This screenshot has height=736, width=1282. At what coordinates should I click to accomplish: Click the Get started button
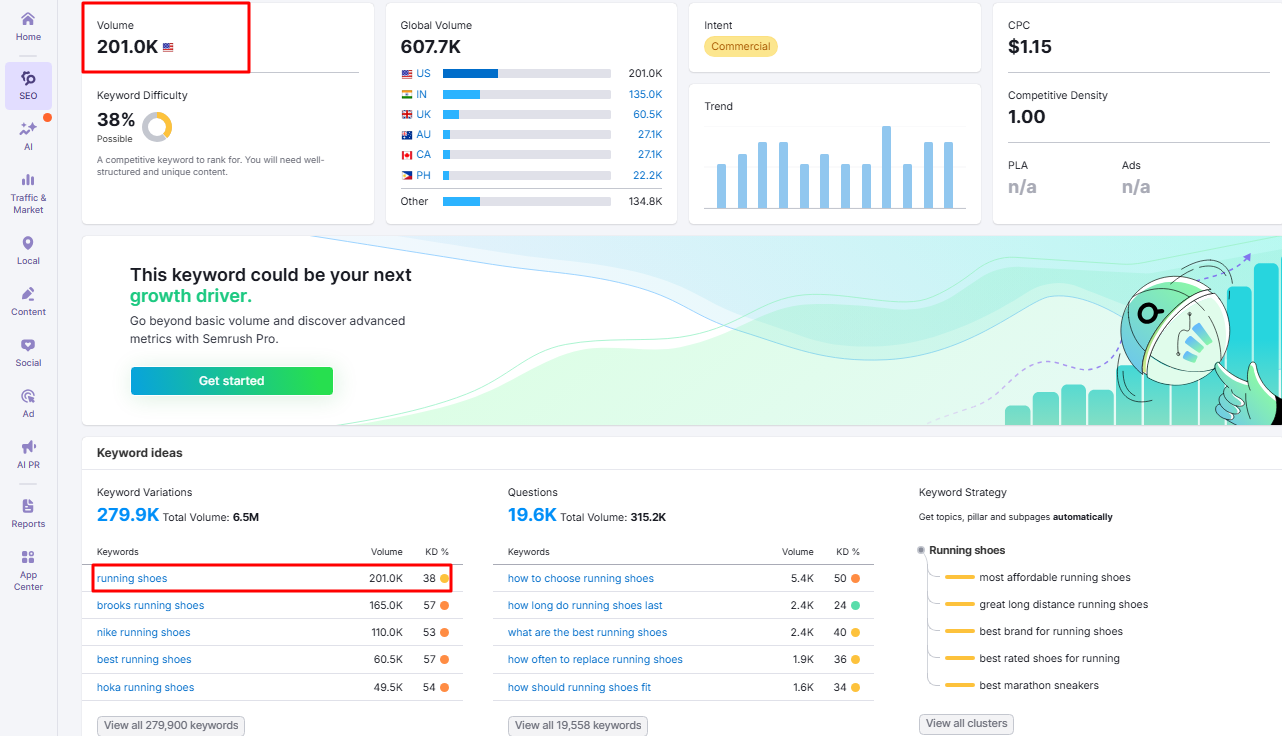231,381
